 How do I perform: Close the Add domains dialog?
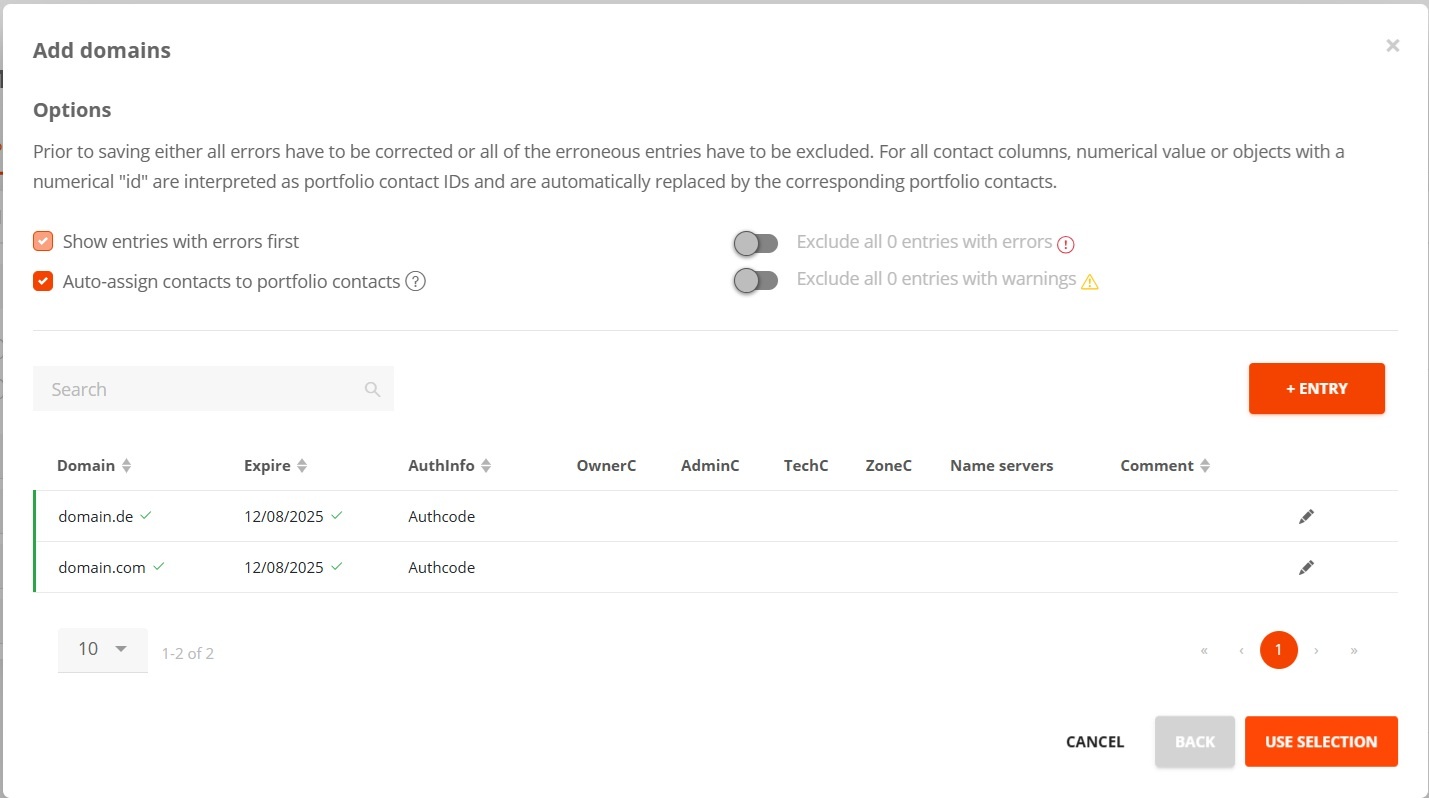[1392, 45]
